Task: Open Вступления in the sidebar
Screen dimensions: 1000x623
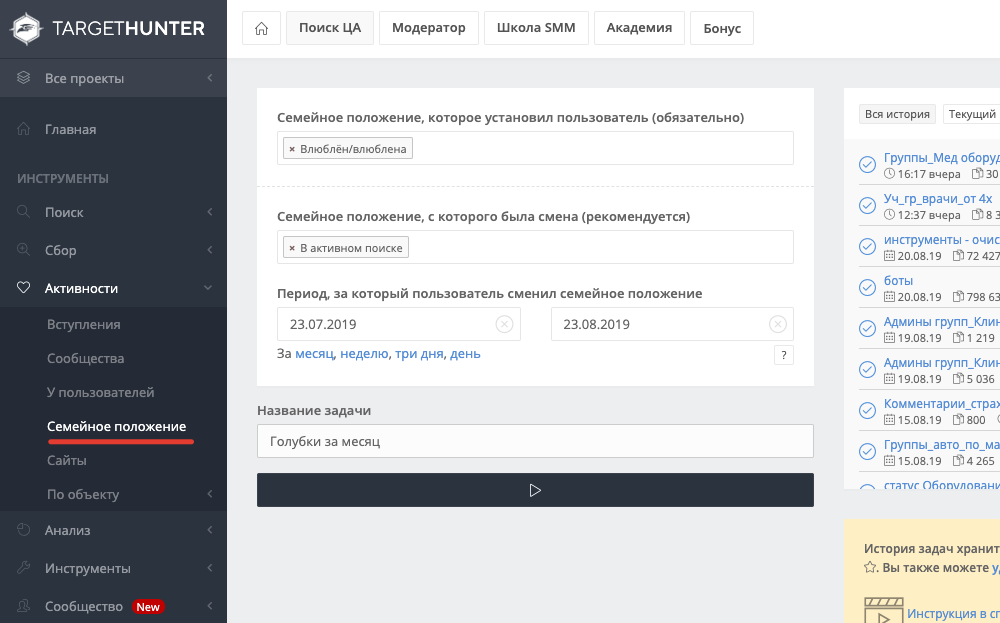Action: (84, 324)
